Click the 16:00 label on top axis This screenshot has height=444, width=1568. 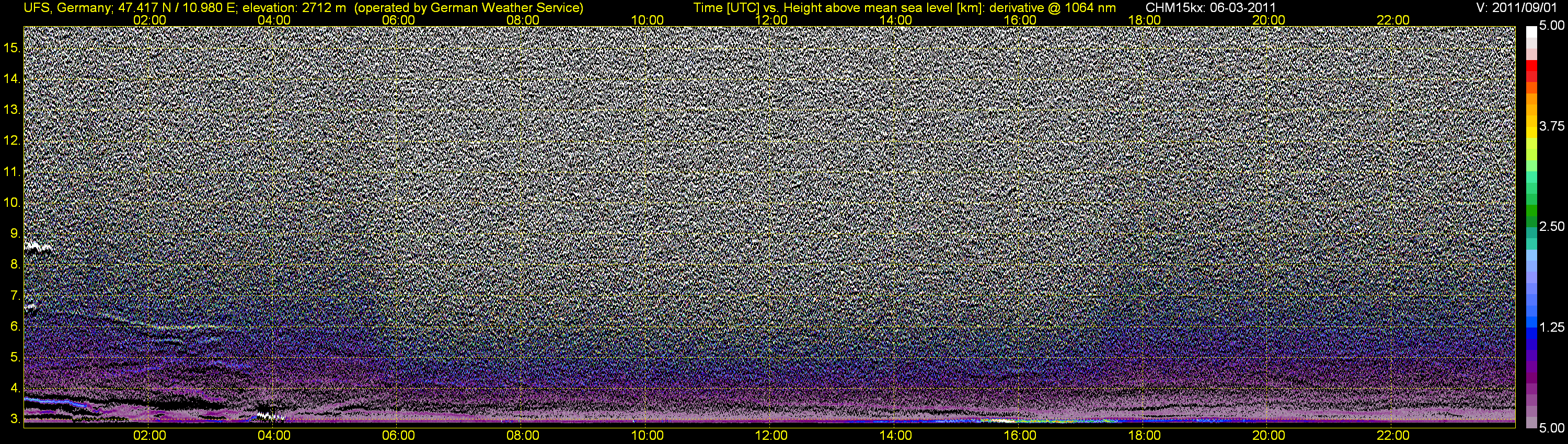pos(1020,20)
